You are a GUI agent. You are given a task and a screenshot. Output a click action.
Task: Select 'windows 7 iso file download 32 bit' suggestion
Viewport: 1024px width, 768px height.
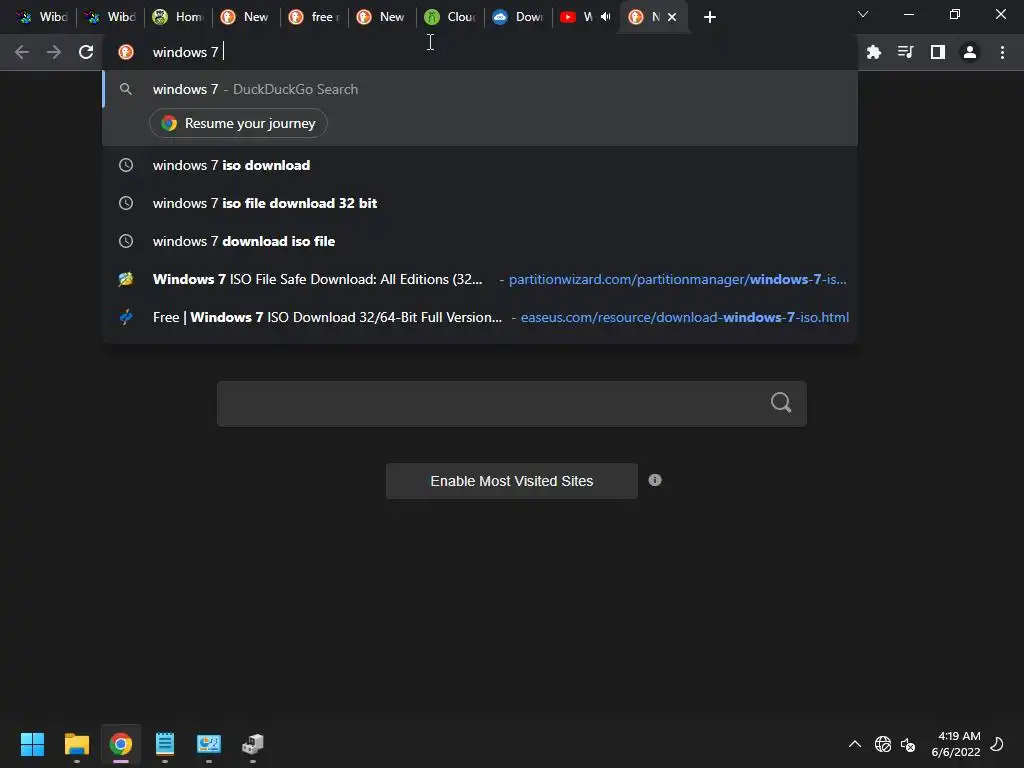[x=480, y=203]
